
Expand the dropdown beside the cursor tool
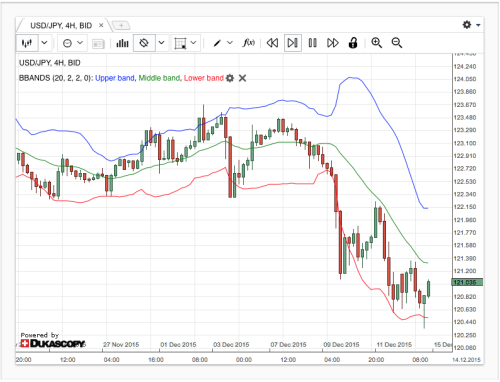click(x=162, y=43)
